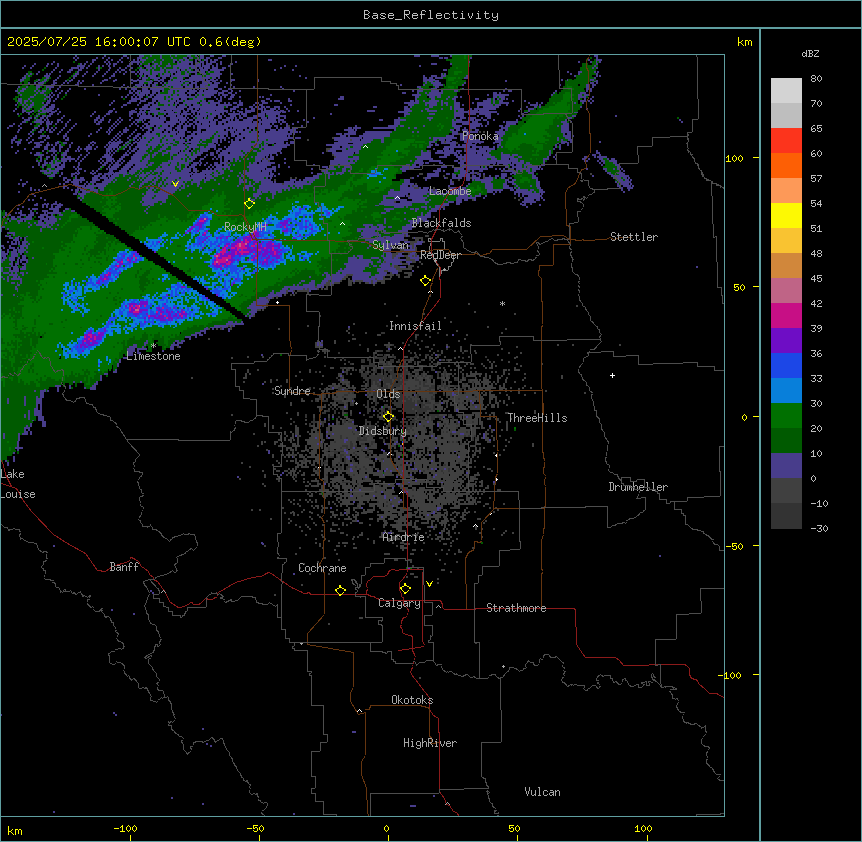Select the purple 39-36 dBZ legend swatch
Viewport: 862px width, 842px height.
click(786, 341)
